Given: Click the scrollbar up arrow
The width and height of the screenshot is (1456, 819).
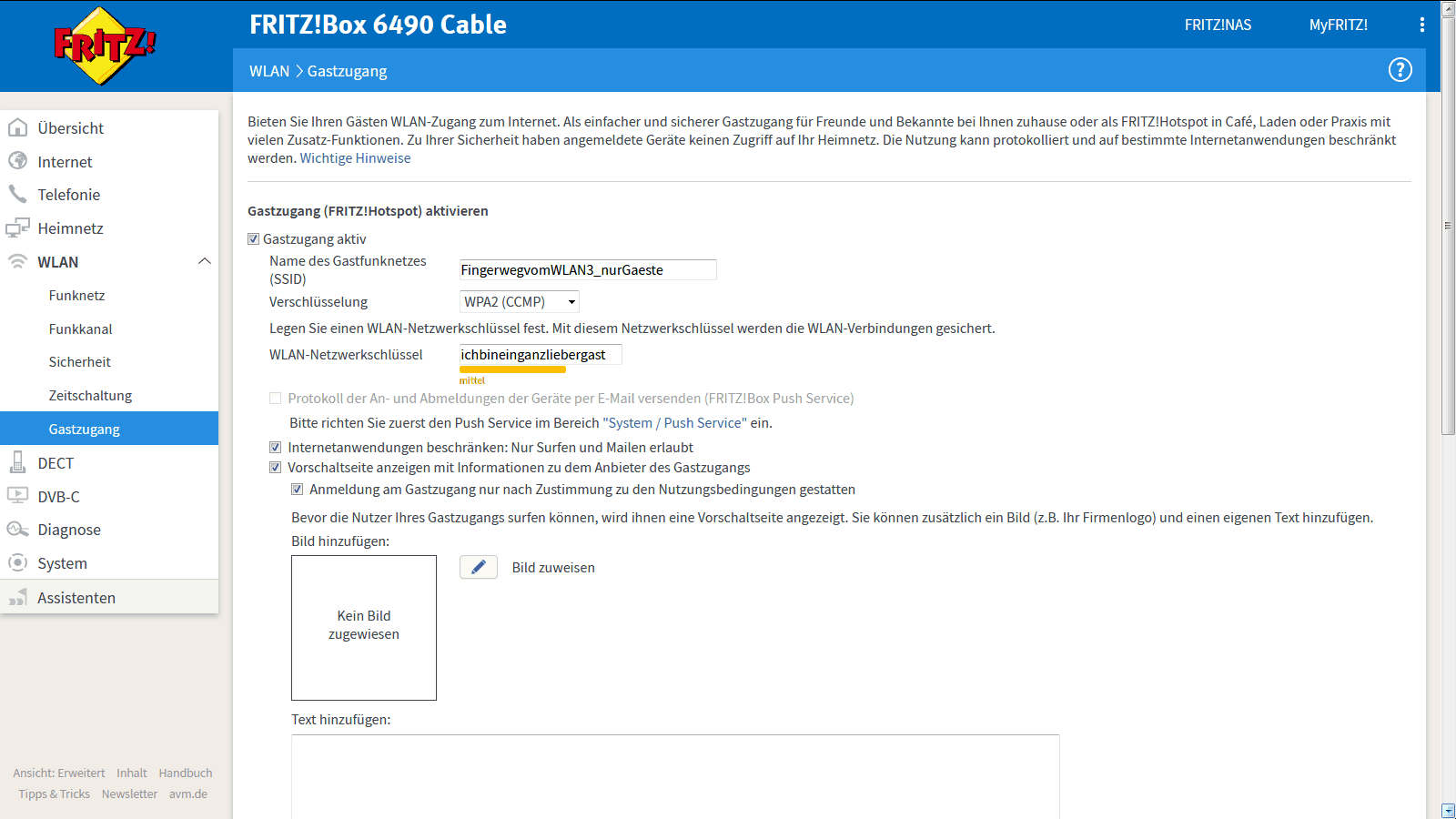Looking at the screenshot, I should click(x=1449, y=8).
